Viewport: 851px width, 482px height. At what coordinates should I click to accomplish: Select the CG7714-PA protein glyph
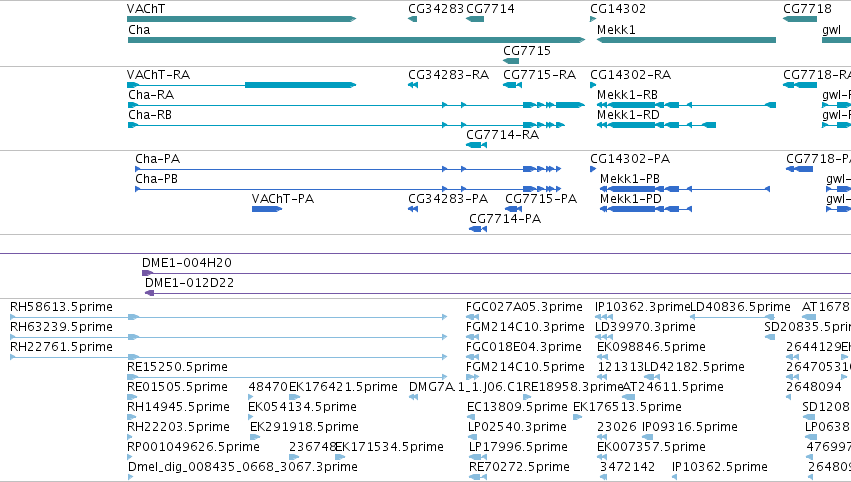click(x=478, y=229)
